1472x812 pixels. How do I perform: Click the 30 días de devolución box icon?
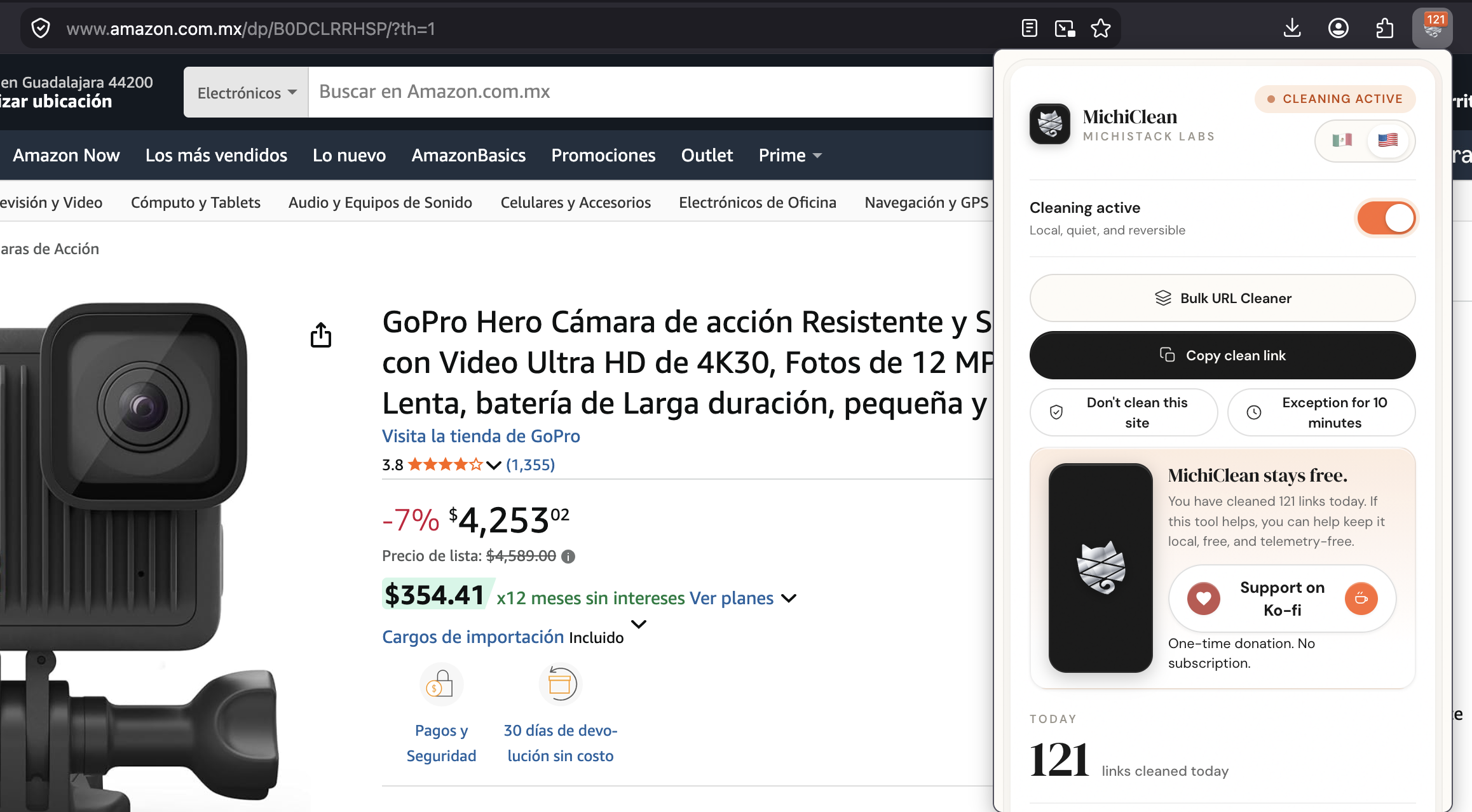[x=561, y=684]
